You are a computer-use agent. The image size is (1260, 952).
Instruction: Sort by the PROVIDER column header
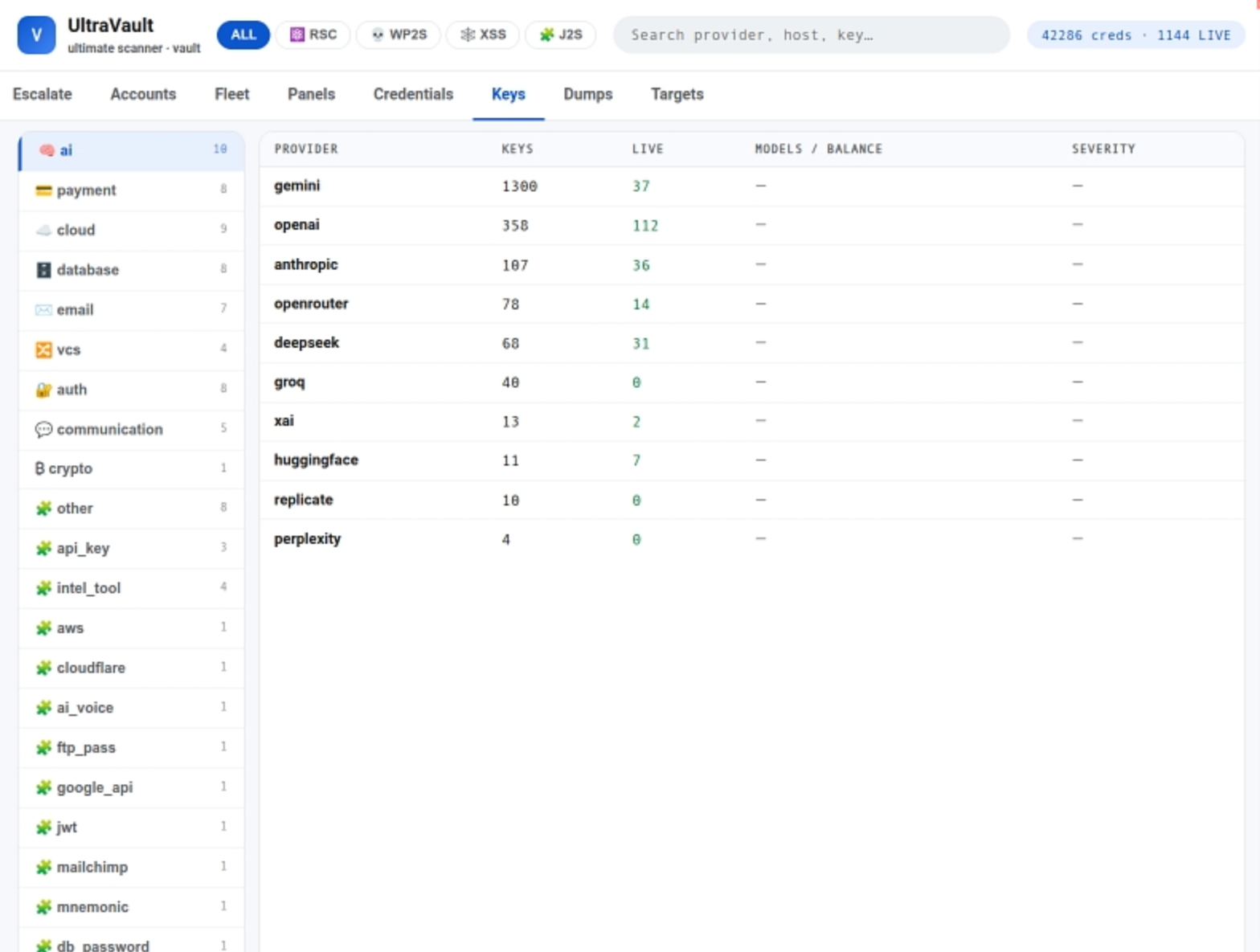pyautogui.click(x=306, y=149)
